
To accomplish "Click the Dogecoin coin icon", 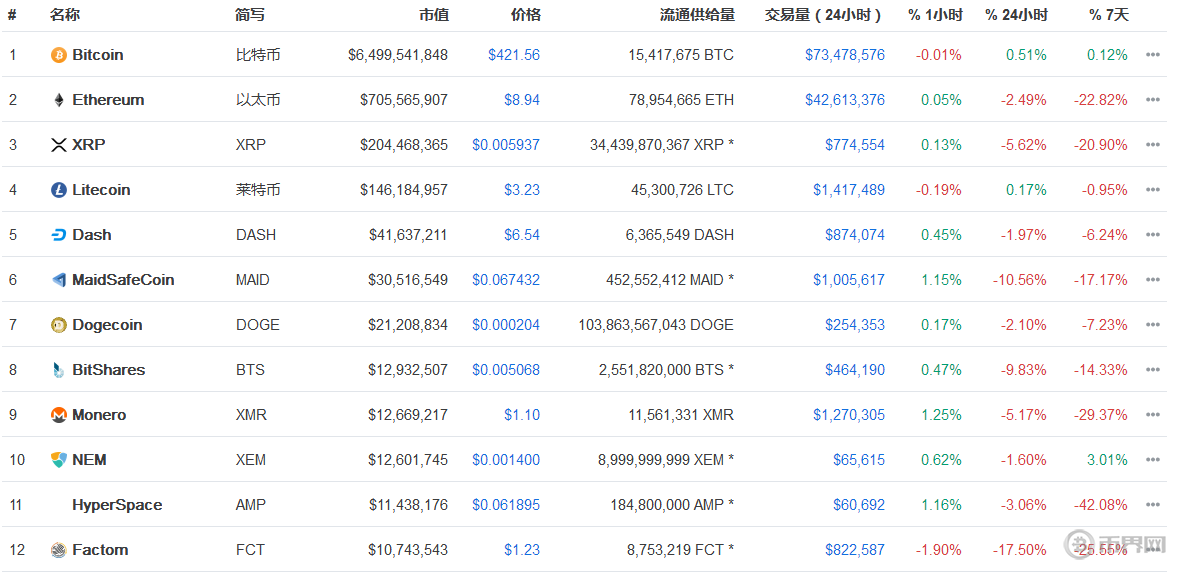I will (x=59, y=325).
